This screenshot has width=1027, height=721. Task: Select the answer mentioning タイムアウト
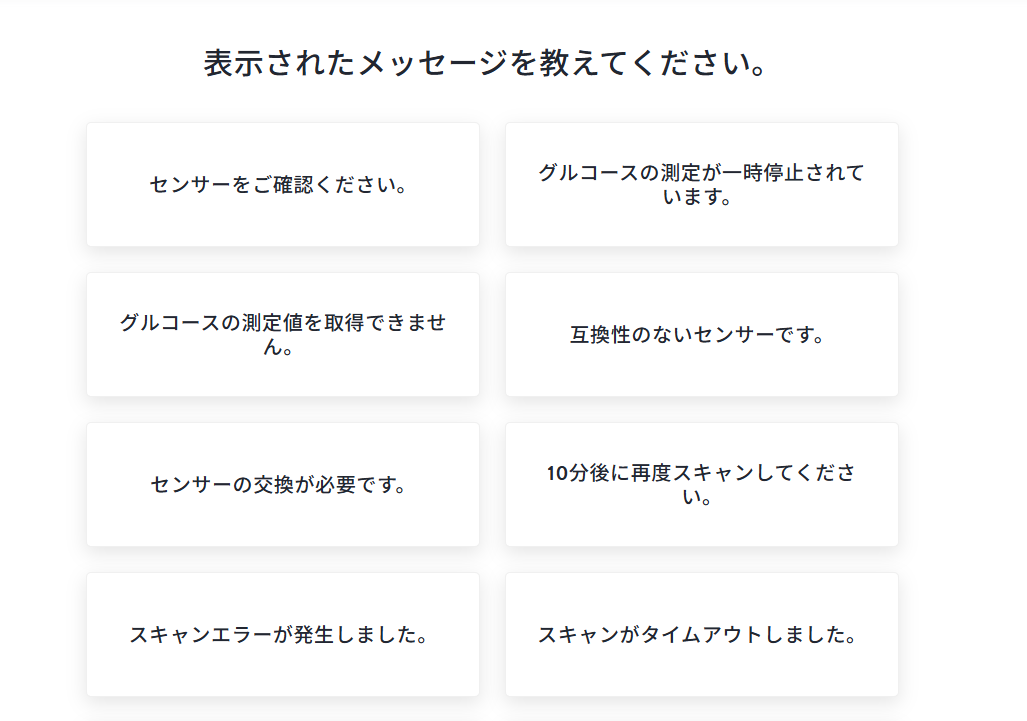tap(701, 635)
